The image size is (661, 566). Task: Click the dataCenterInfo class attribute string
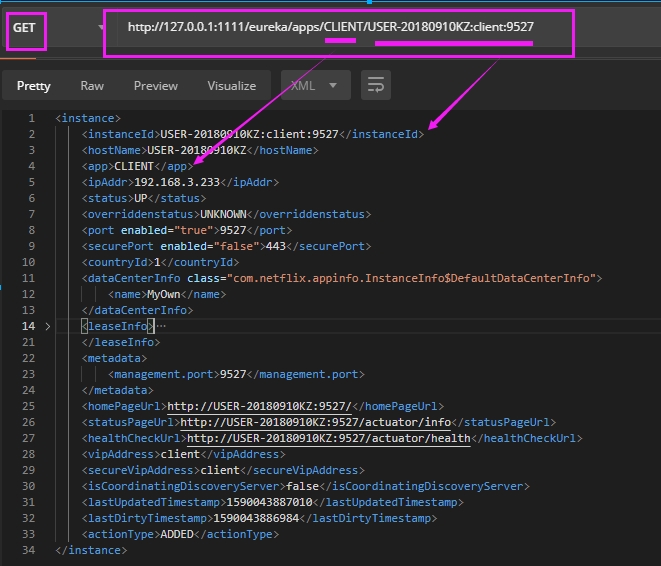[x=411, y=279]
